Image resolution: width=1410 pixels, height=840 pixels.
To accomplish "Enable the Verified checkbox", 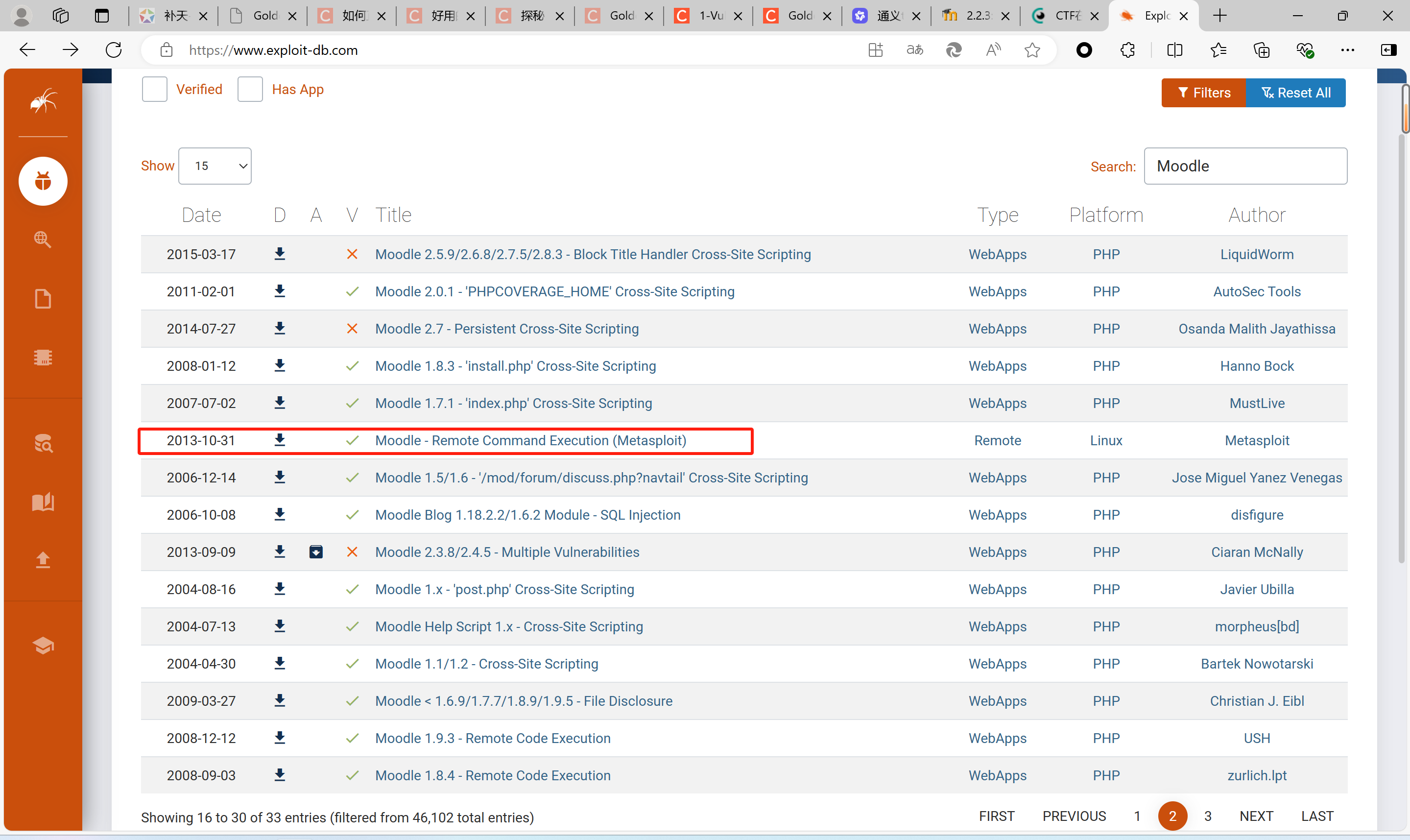I will click(x=154, y=90).
